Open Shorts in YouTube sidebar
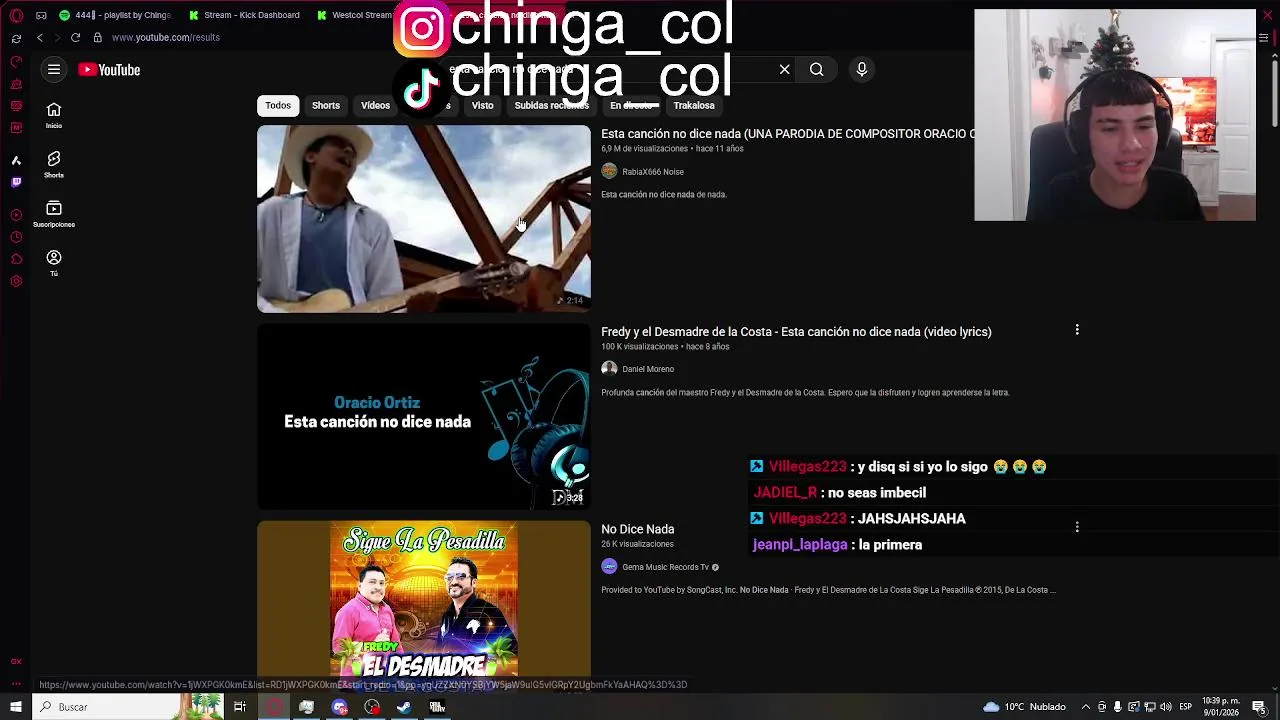Viewport: 1280px width, 720px height. 54,164
